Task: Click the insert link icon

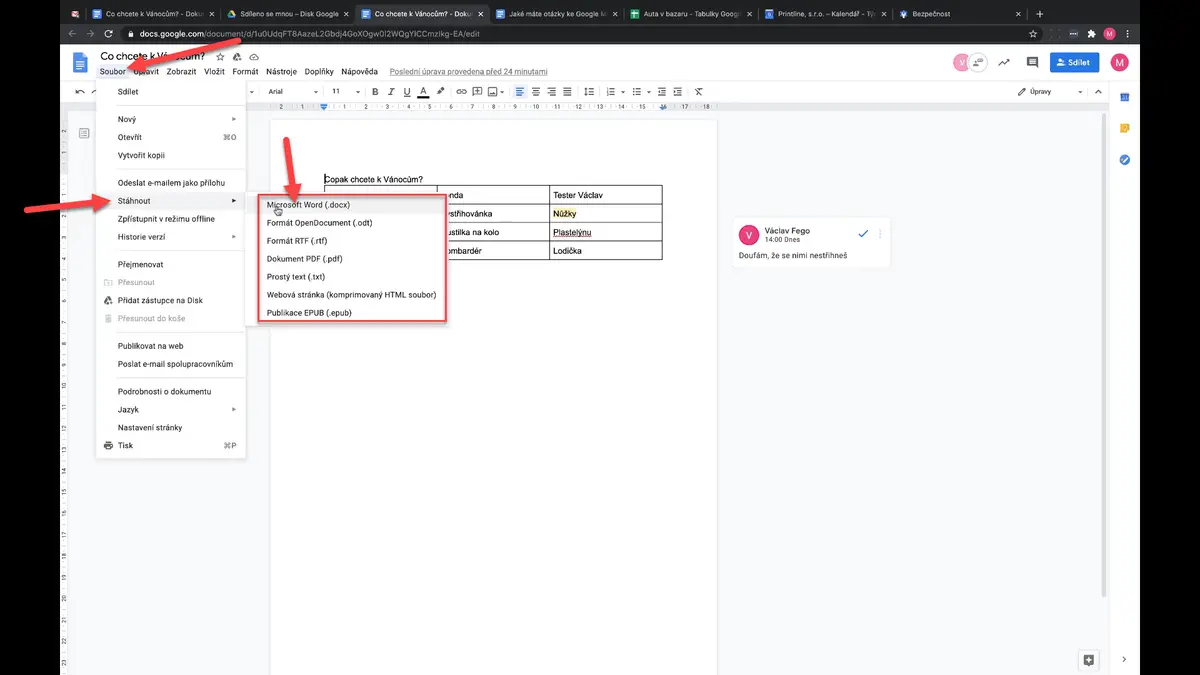Action: [461, 91]
